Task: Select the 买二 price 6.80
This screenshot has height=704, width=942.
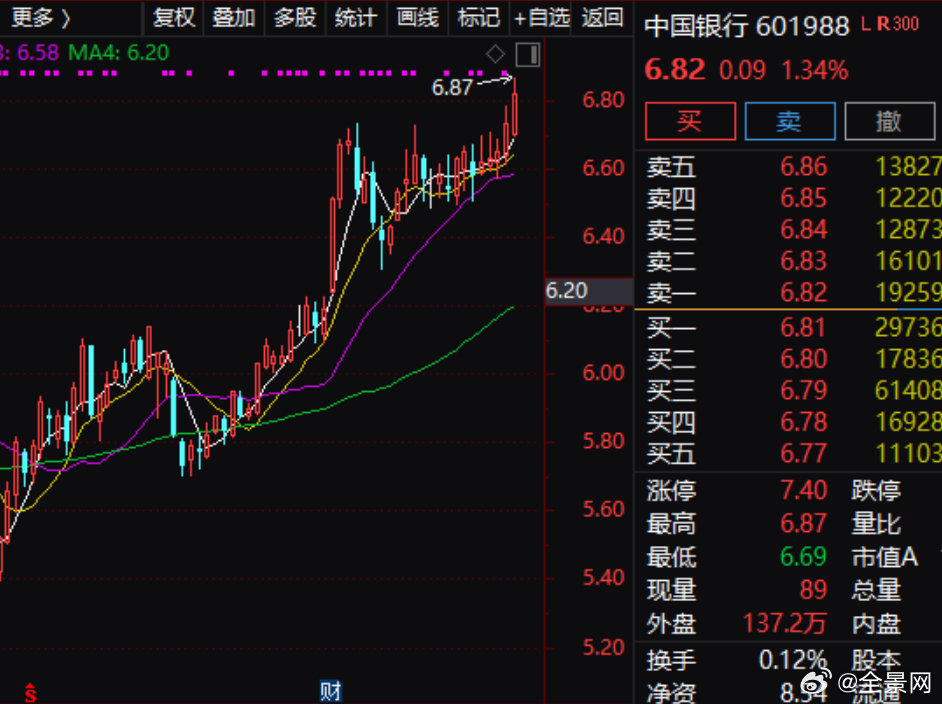Action: [803, 359]
